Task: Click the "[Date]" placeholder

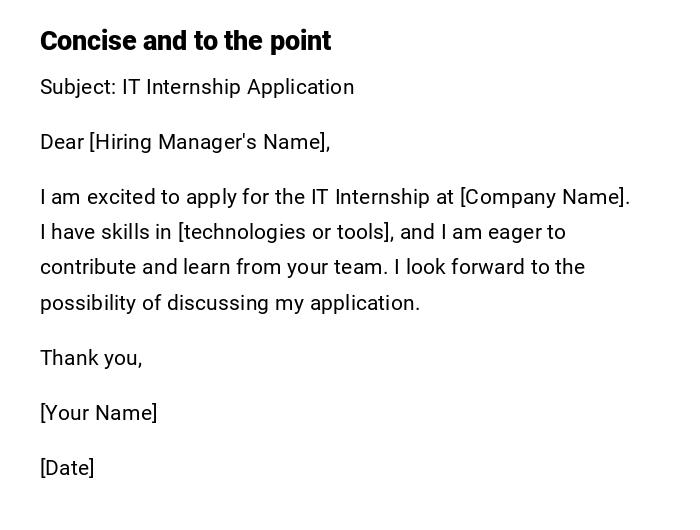Action: pyautogui.click(x=67, y=468)
